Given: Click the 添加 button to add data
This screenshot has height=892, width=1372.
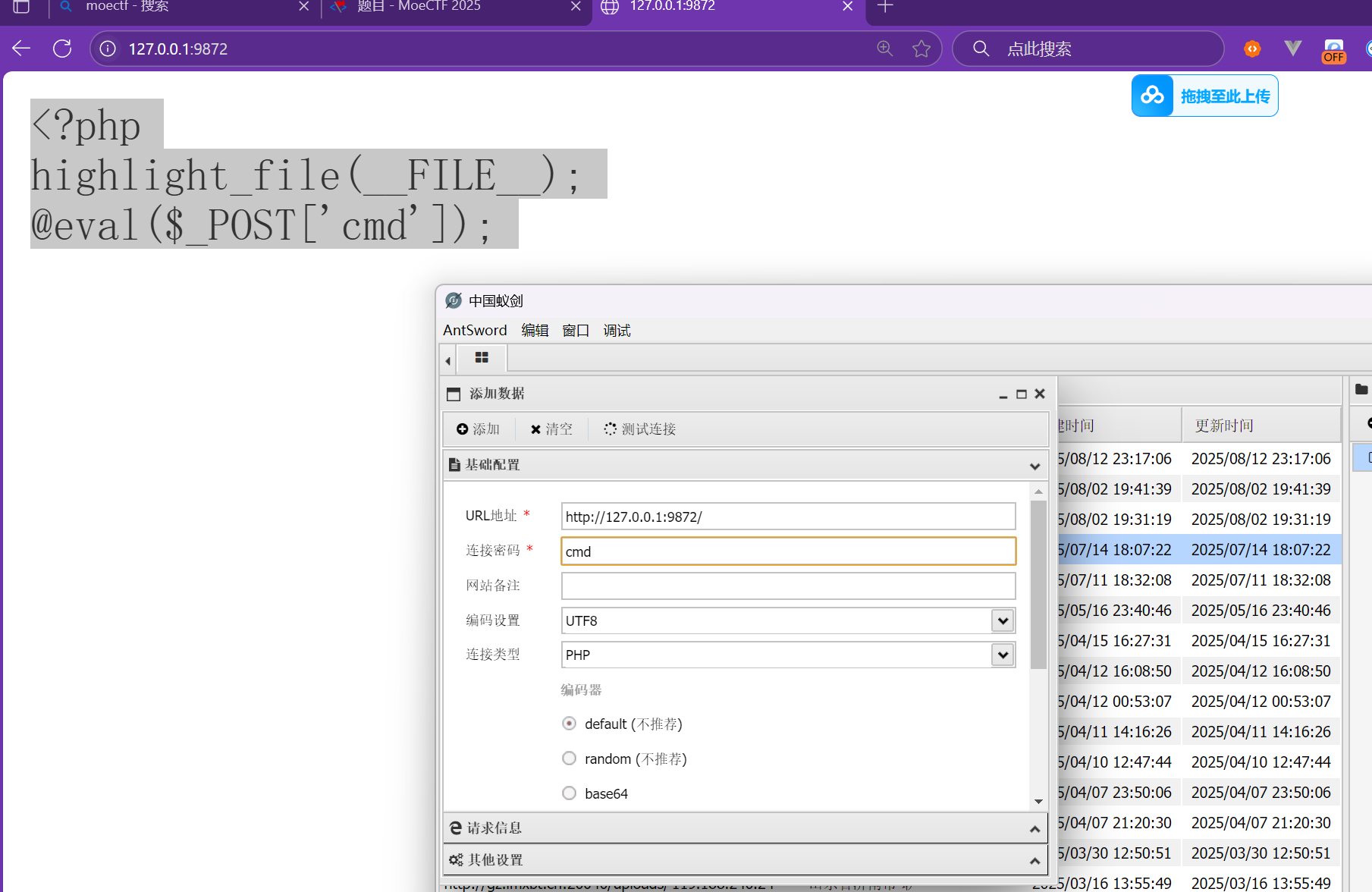Looking at the screenshot, I should (479, 429).
